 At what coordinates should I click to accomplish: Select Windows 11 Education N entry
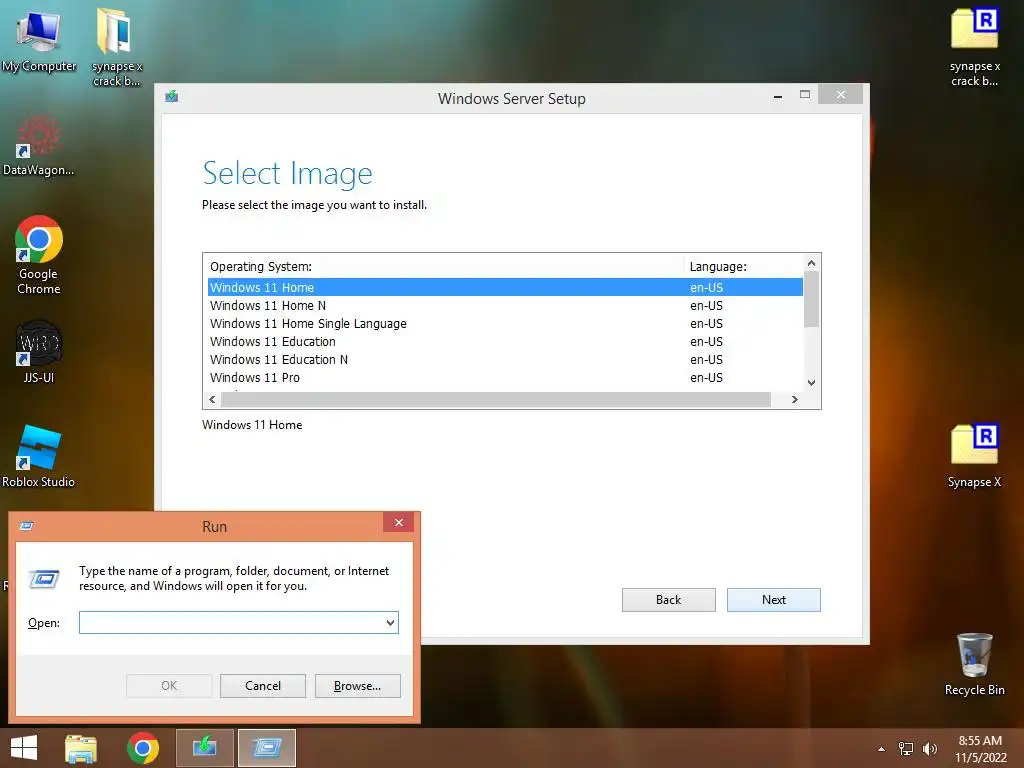505,360
